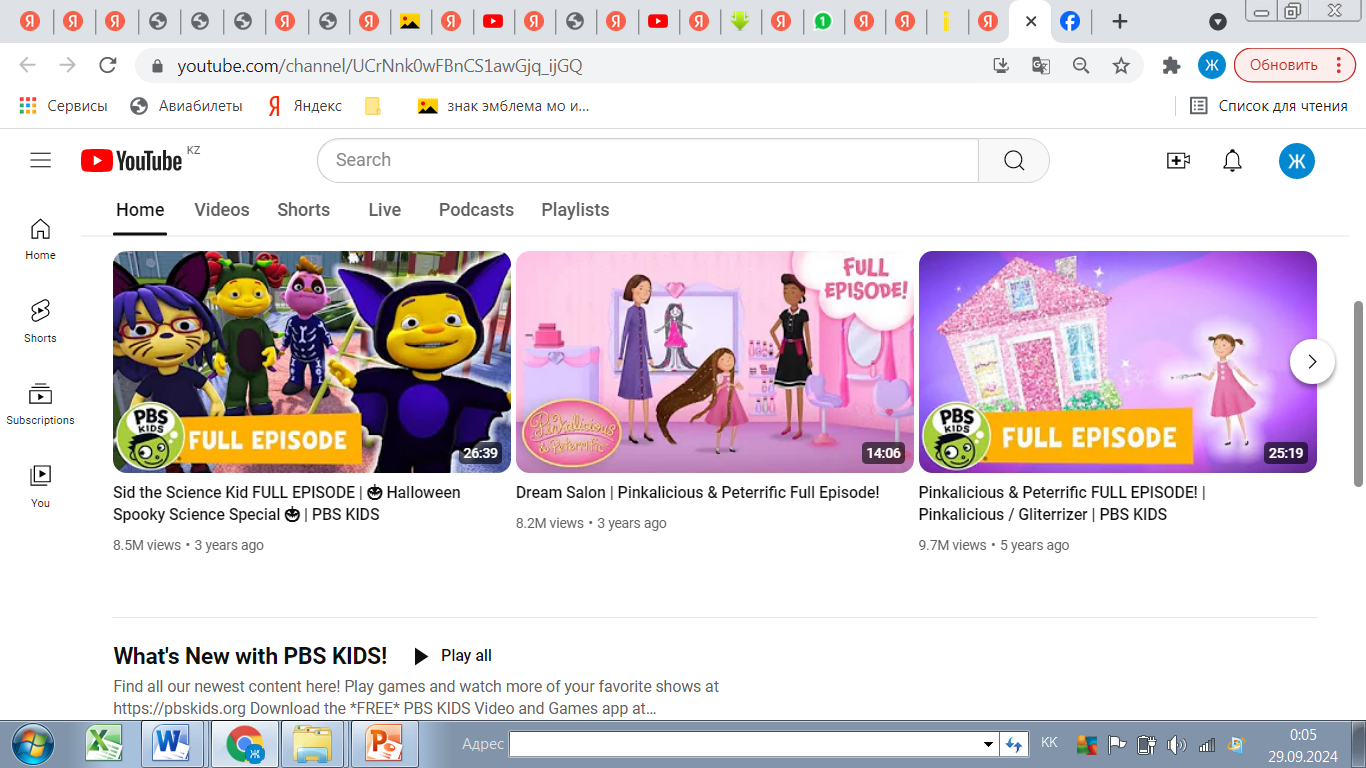Open the Create video camera icon
This screenshot has height=768, width=1366.
pyautogui.click(x=1178, y=160)
